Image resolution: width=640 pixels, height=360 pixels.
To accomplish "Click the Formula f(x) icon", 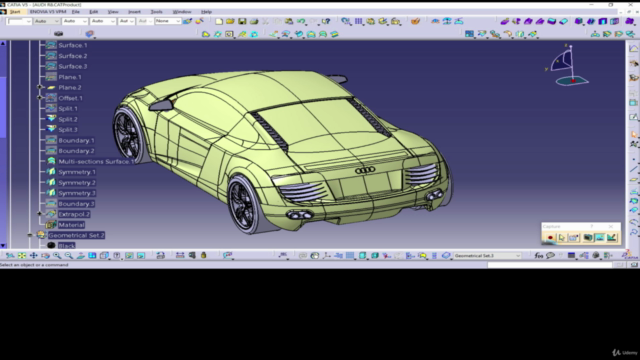I will click(x=539, y=256).
